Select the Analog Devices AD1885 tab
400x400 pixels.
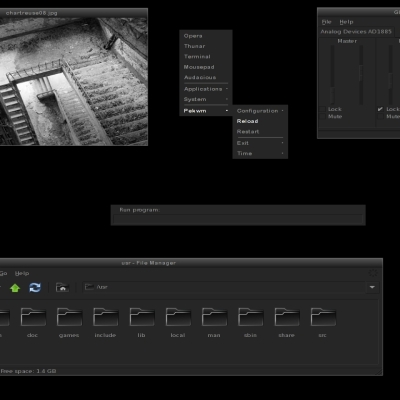pos(356,32)
